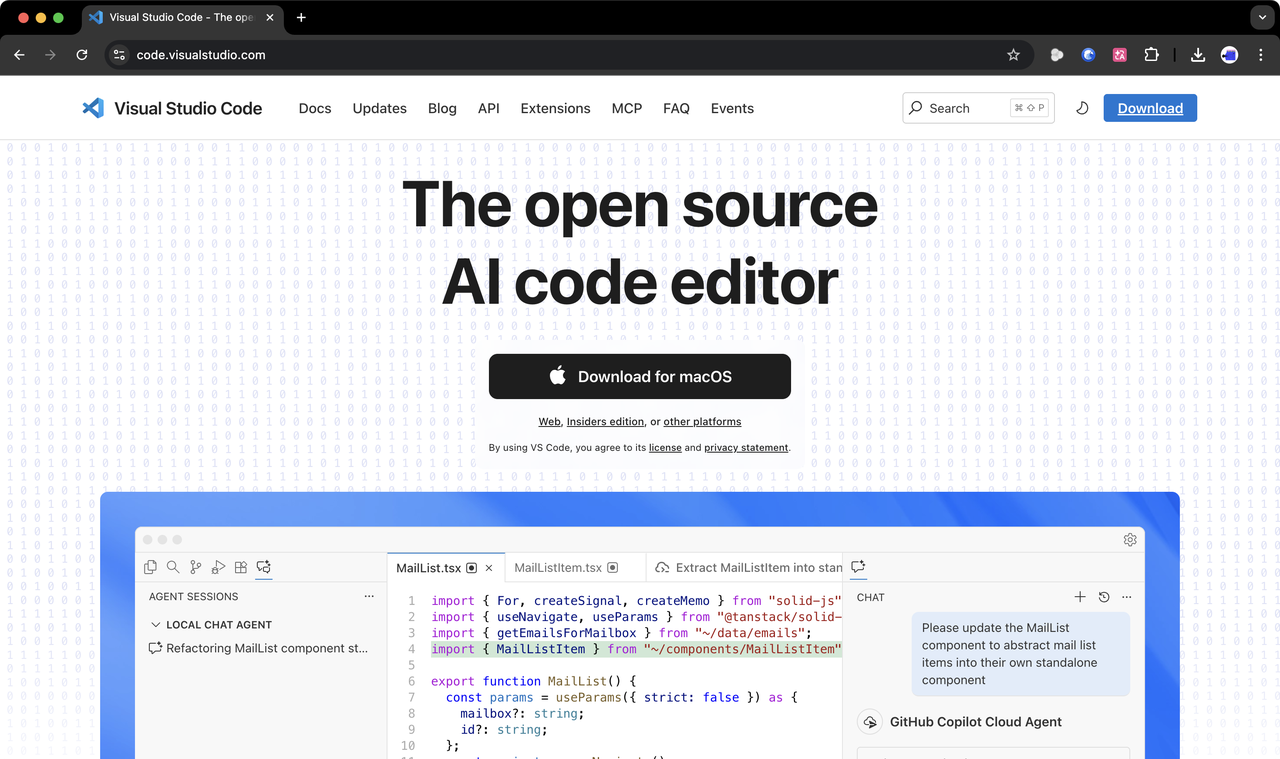Click the GitHub Copilot Cloud Agent icon
Image resolution: width=1280 pixels, height=759 pixels.
[870, 722]
